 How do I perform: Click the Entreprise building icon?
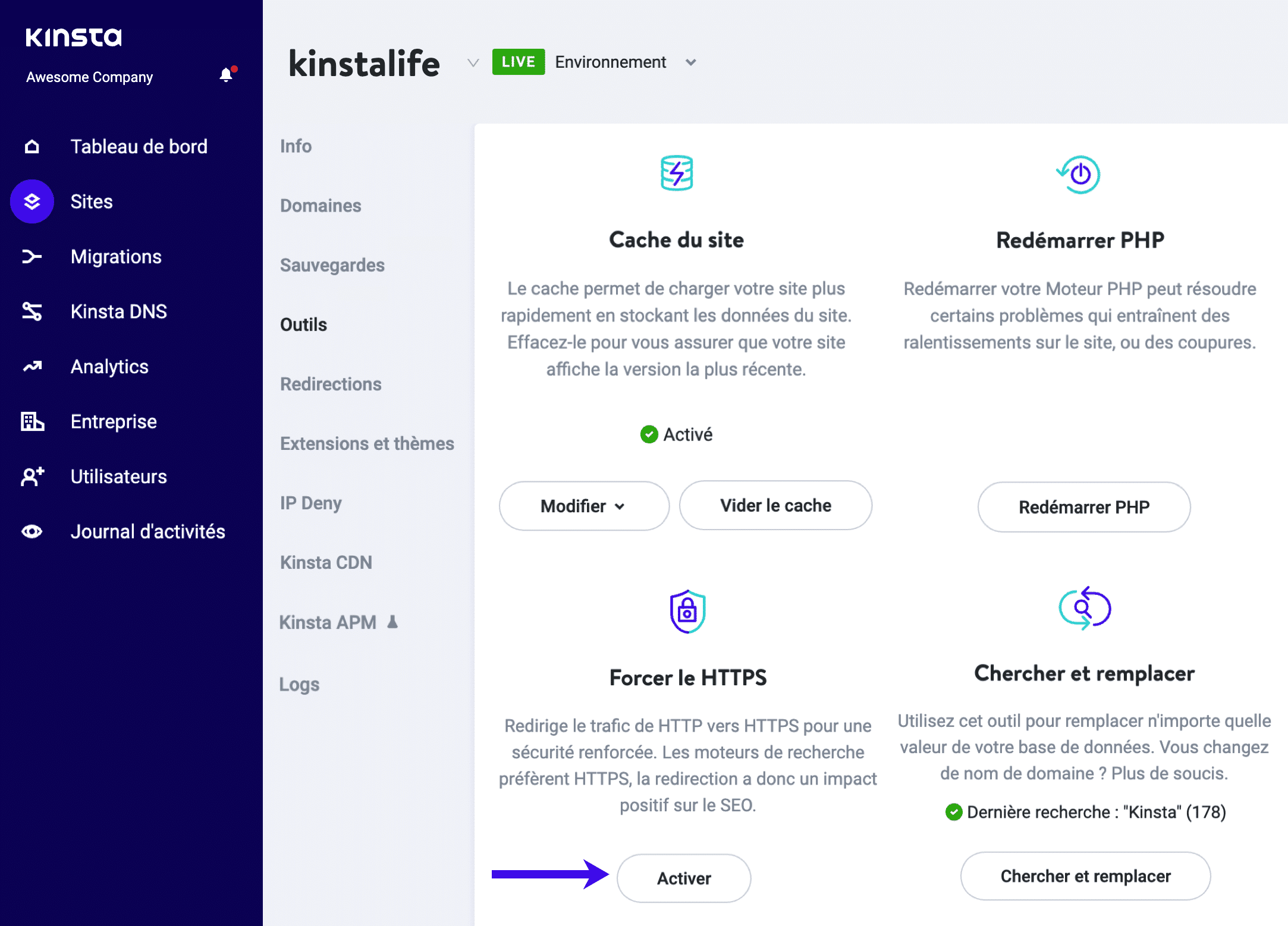point(32,421)
